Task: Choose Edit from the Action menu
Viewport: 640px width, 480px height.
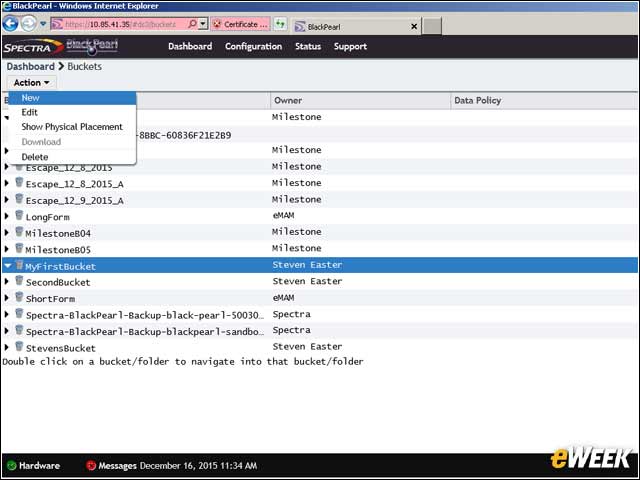Action: click(x=72, y=112)
